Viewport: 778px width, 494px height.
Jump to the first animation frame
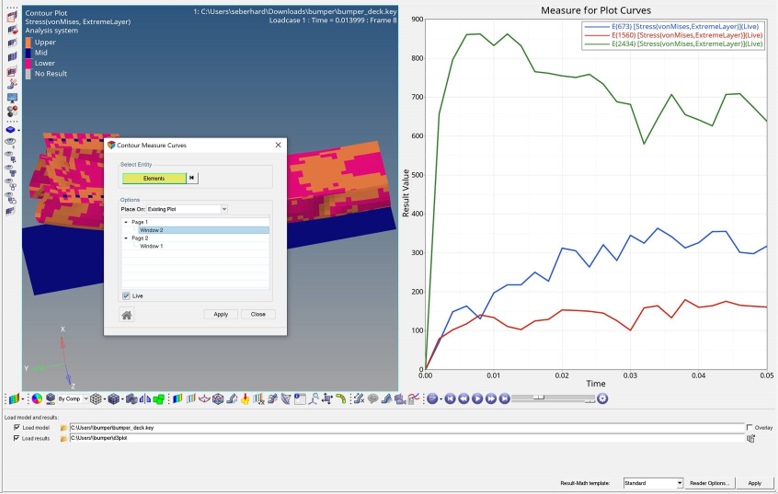[x=450, y=398]
